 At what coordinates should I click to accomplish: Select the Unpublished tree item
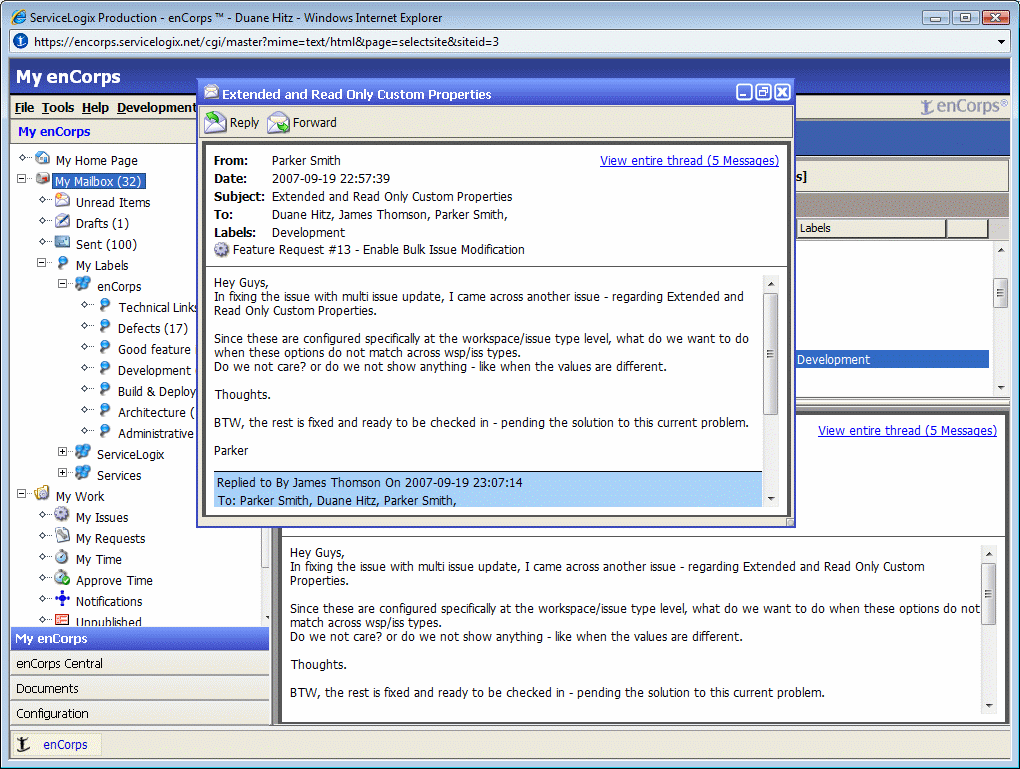point(108,621)
